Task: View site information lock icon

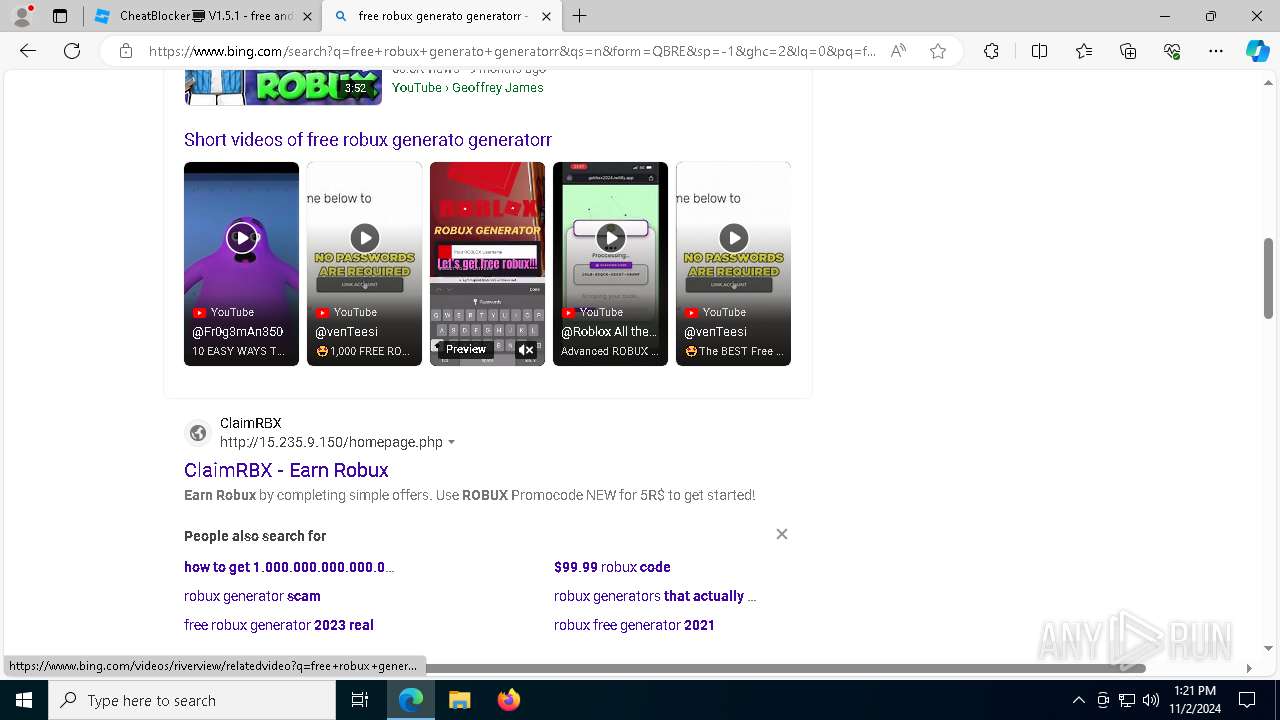Action: click(126, 51)
